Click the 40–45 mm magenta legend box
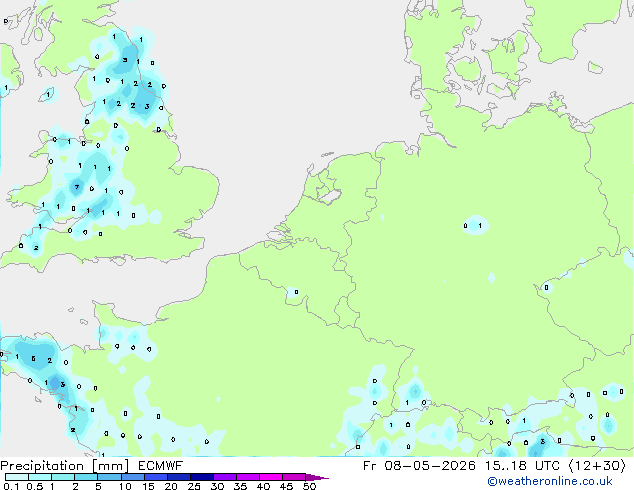 271,477
